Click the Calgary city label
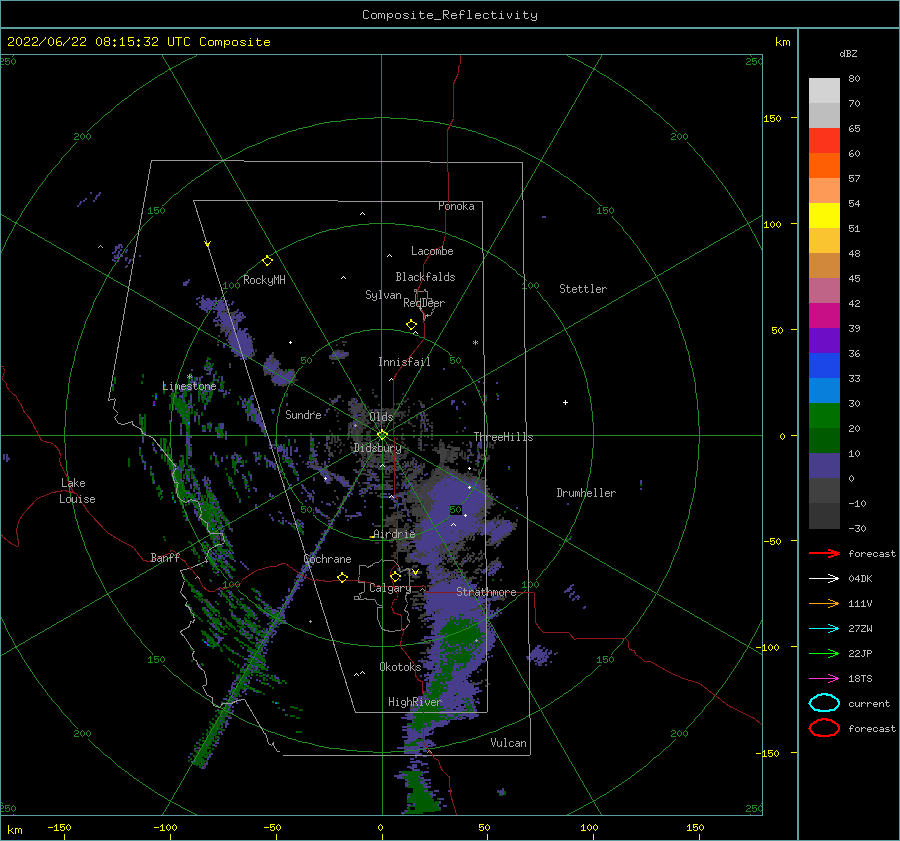Viewport: 900px width, 841px height. pos(390,588)
